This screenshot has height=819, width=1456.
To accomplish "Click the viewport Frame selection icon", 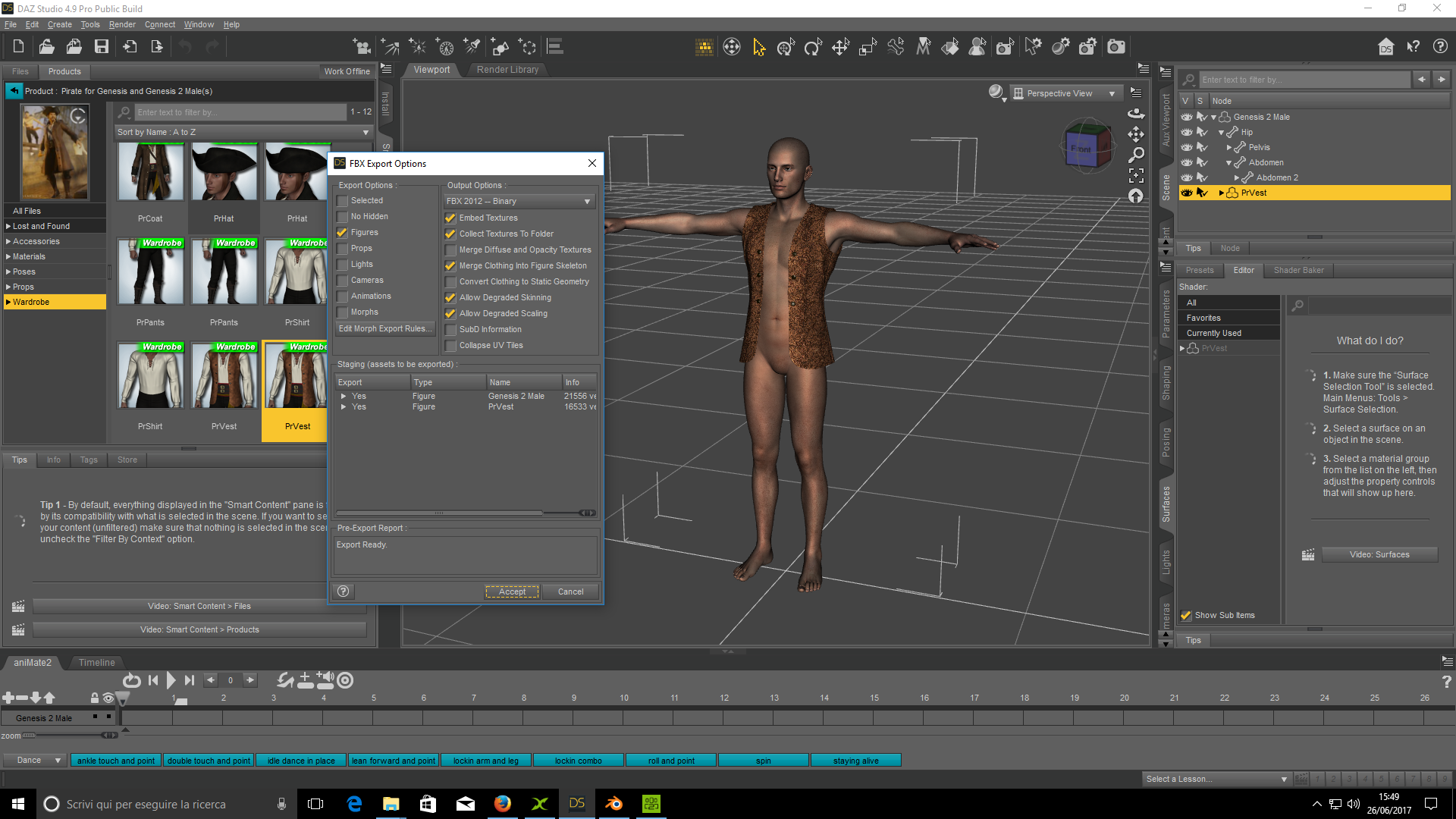I will pos(1136,175).
